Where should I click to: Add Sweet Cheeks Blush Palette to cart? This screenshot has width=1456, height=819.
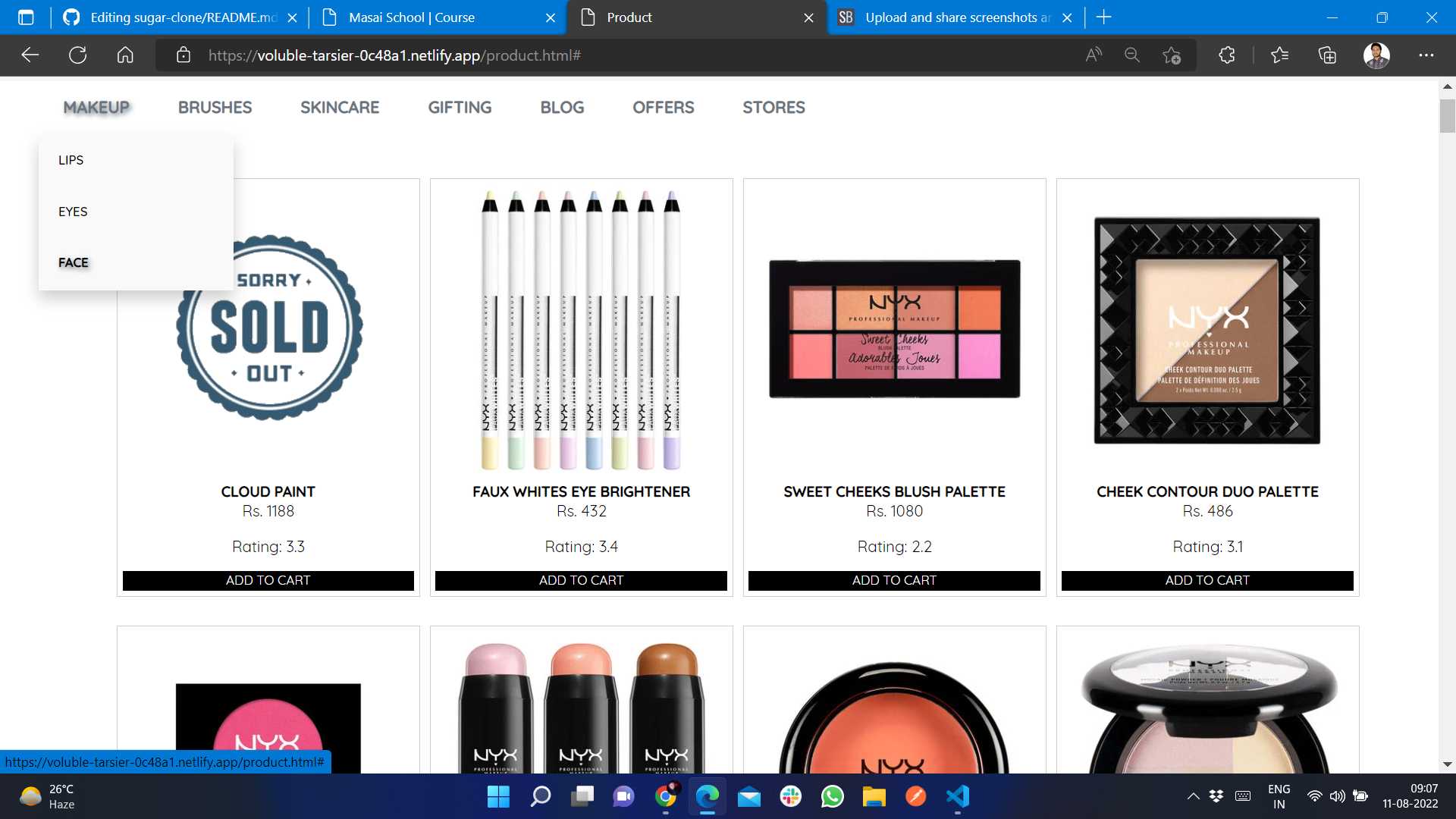pos(894,580)
